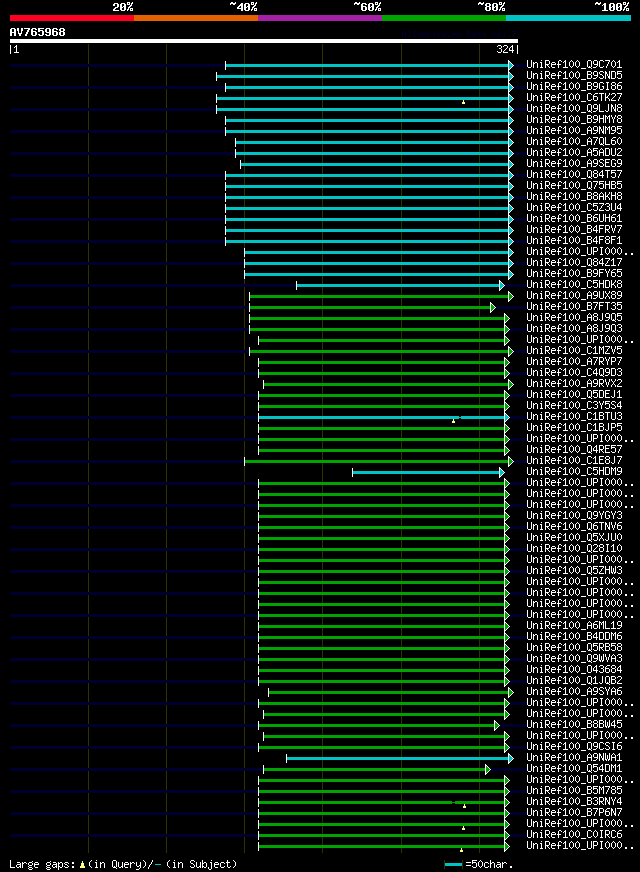Screen dimensions: 640x872
Task: Open hit UniRef100_C6TK27
Action: [x=574, y=97]
